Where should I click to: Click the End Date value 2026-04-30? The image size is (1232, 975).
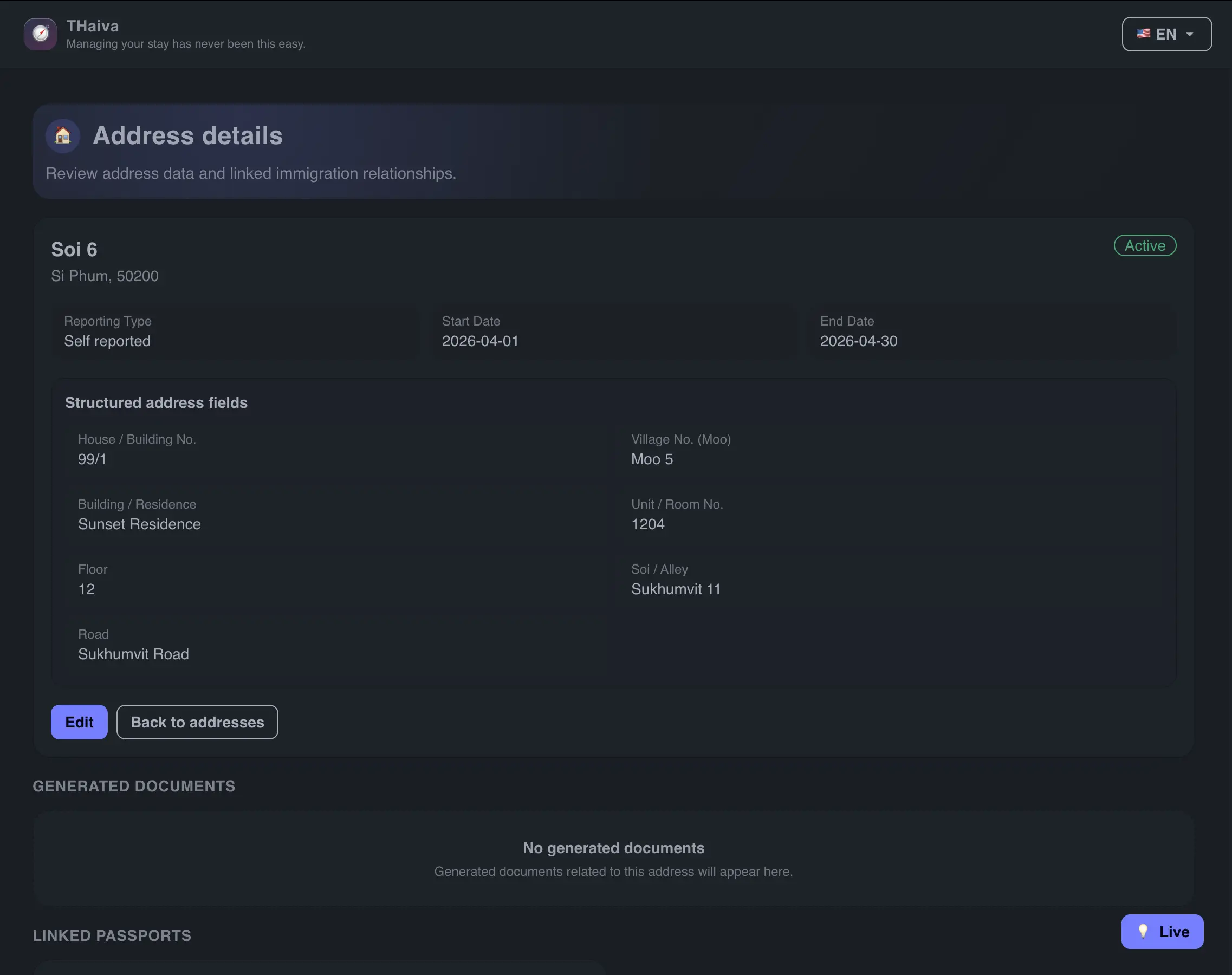(859, 341)
